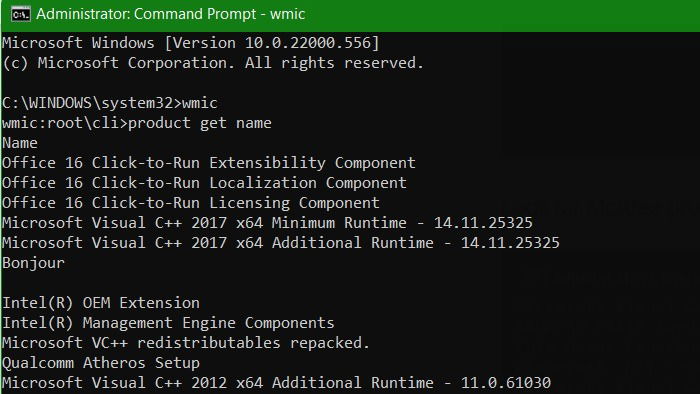Click the version number 11.0.61030

[x=506, y=383]
